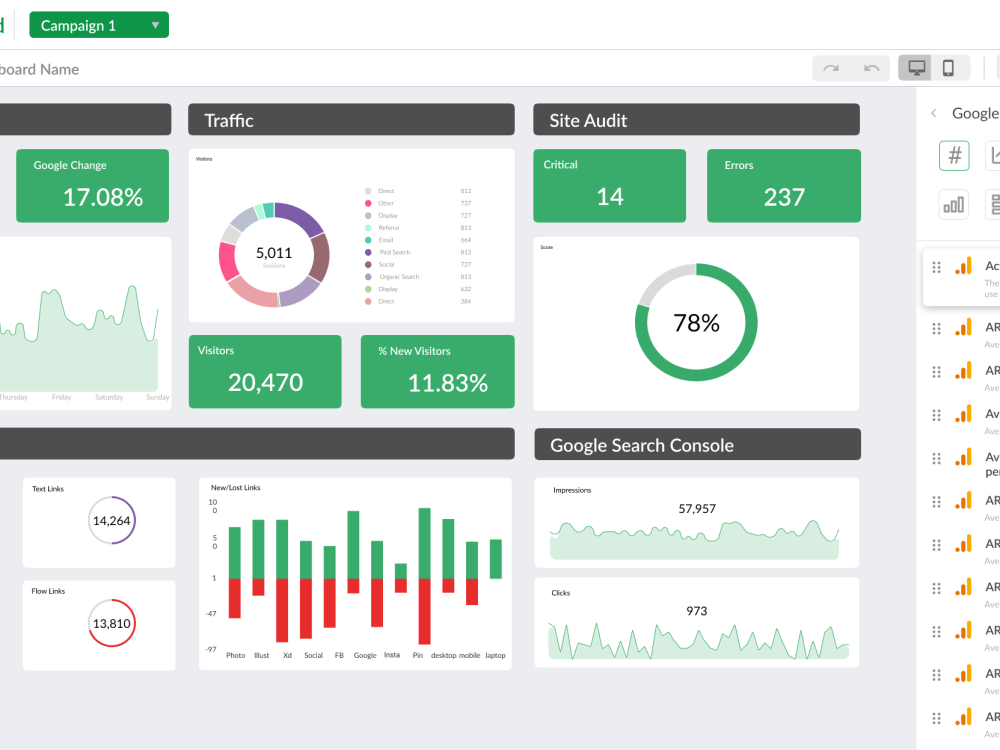Click the FB bar label
Viewport: 1000px width, 750px height.
point(339,656)
